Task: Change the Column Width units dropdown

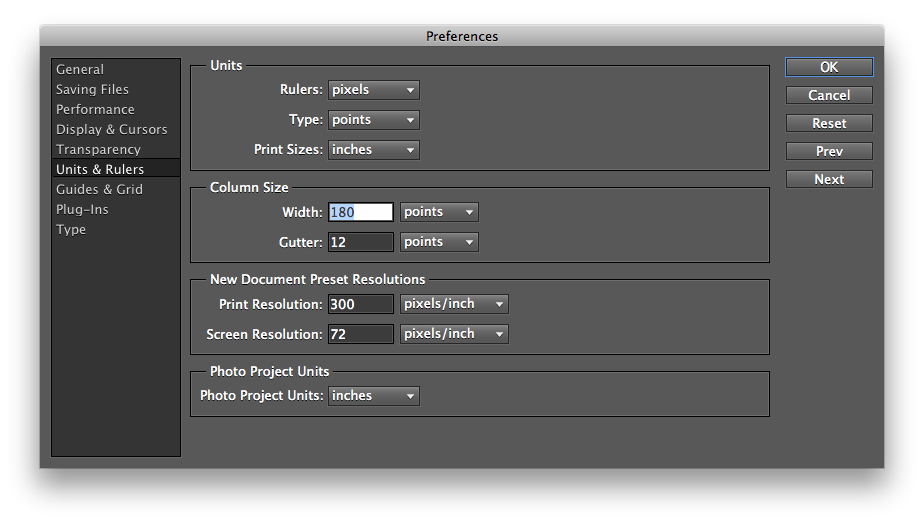Action: (439, 212)
